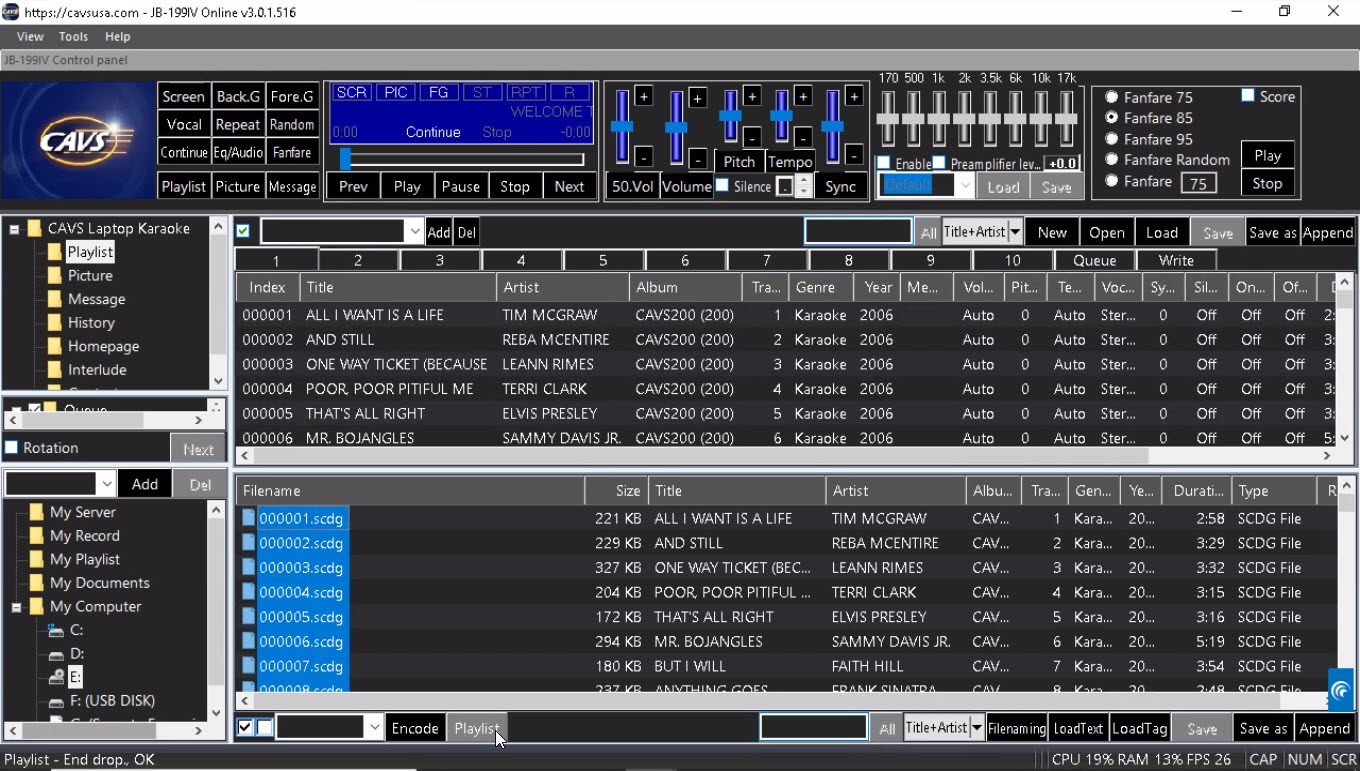The height and width of the screenshot is (771, 1360).
Task: Click the song progress bar
Action: pos(462,159)
